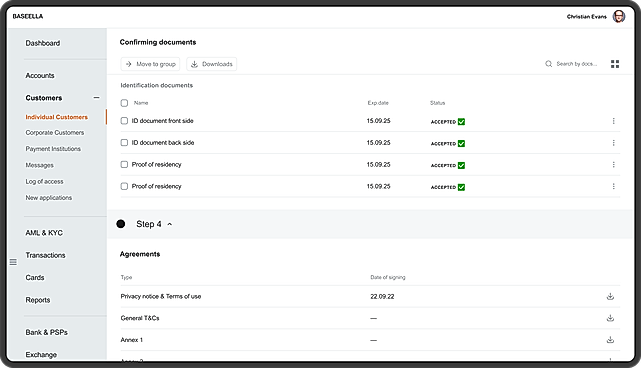Click Downloads button
Screen dimensions: 641x368
coord(211,64)
